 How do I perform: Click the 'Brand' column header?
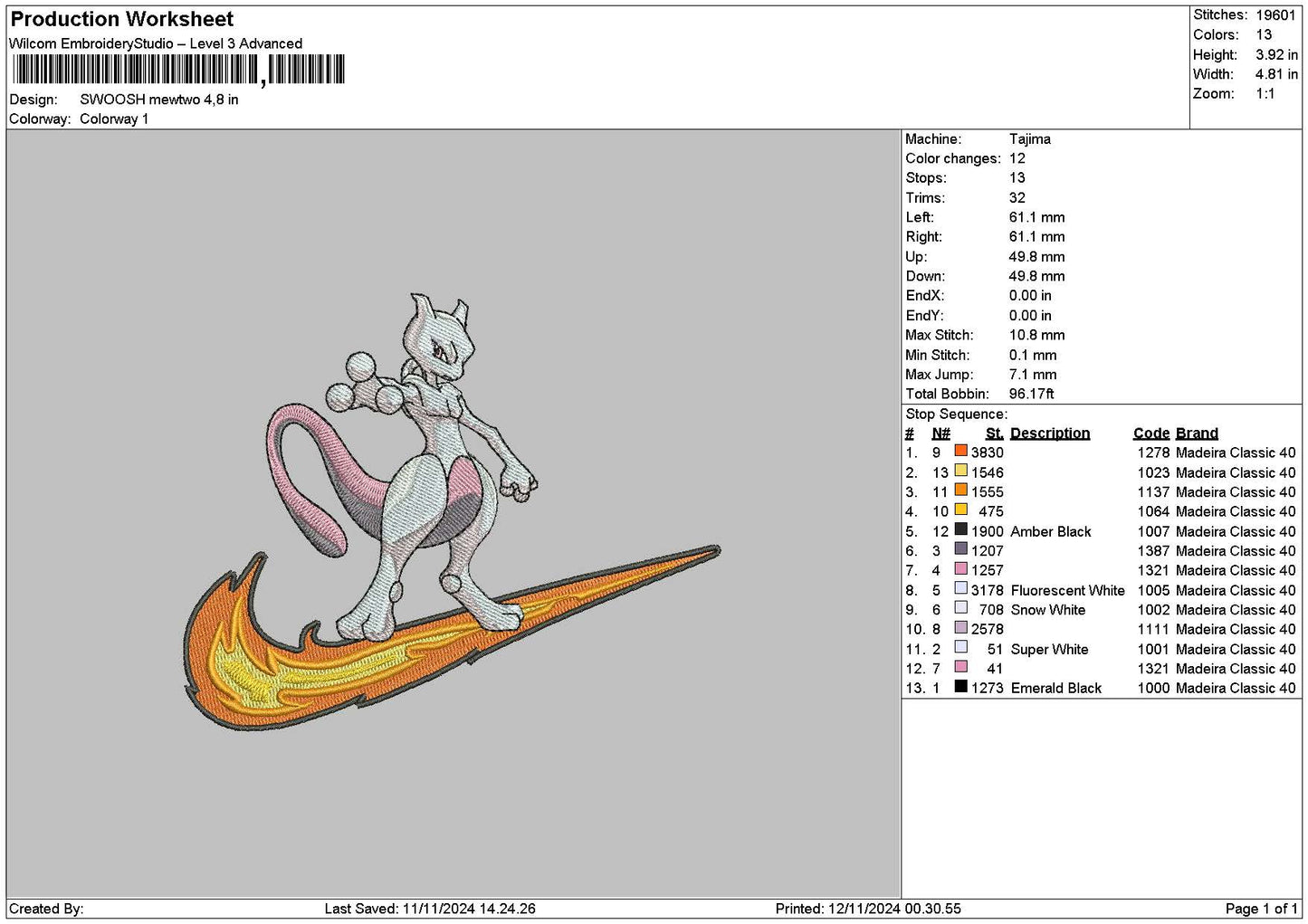point(1197,433)
